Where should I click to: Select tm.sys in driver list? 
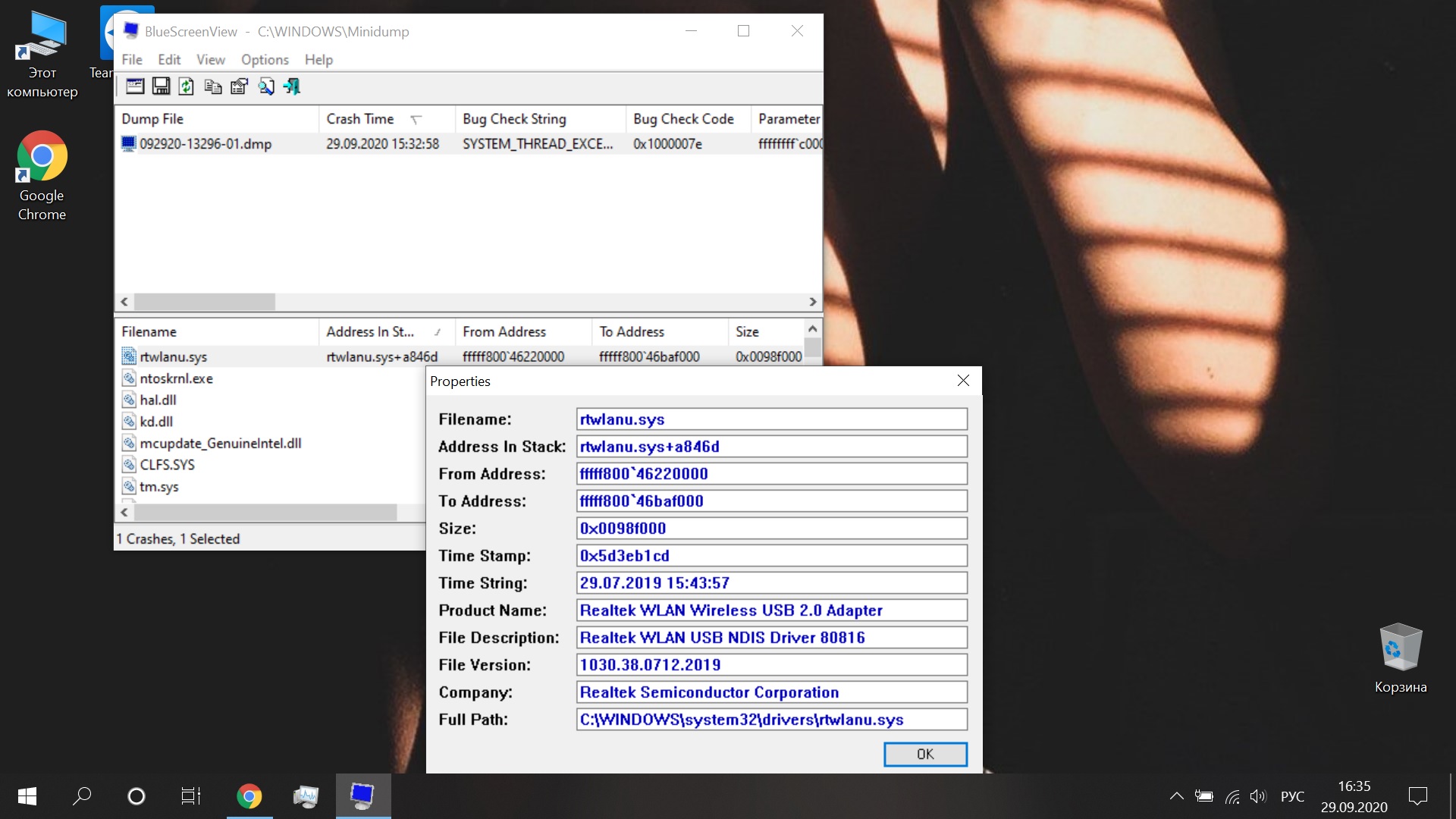tap(159, 487)
